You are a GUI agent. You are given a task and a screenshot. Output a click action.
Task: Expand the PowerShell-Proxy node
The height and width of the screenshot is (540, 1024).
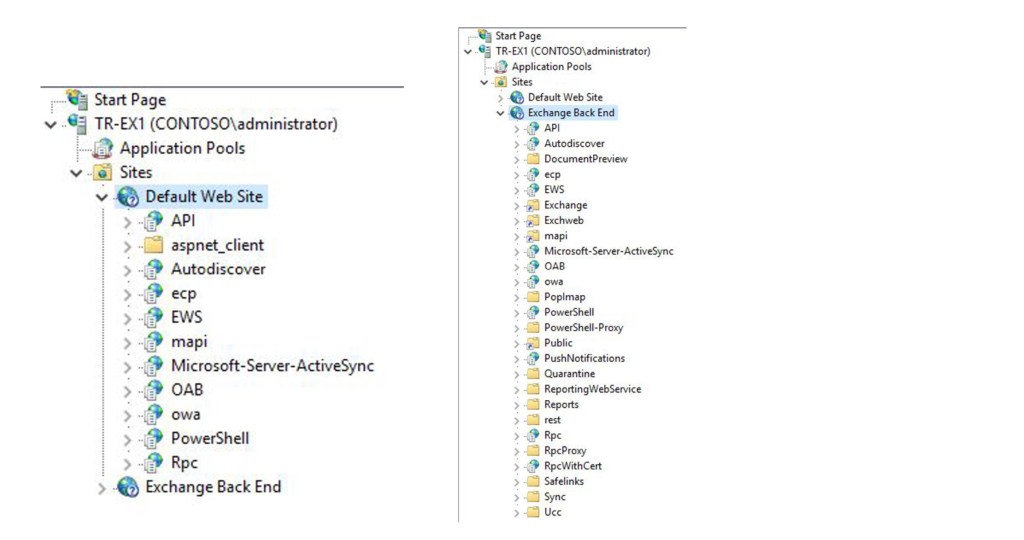click(x=517, y=328)
